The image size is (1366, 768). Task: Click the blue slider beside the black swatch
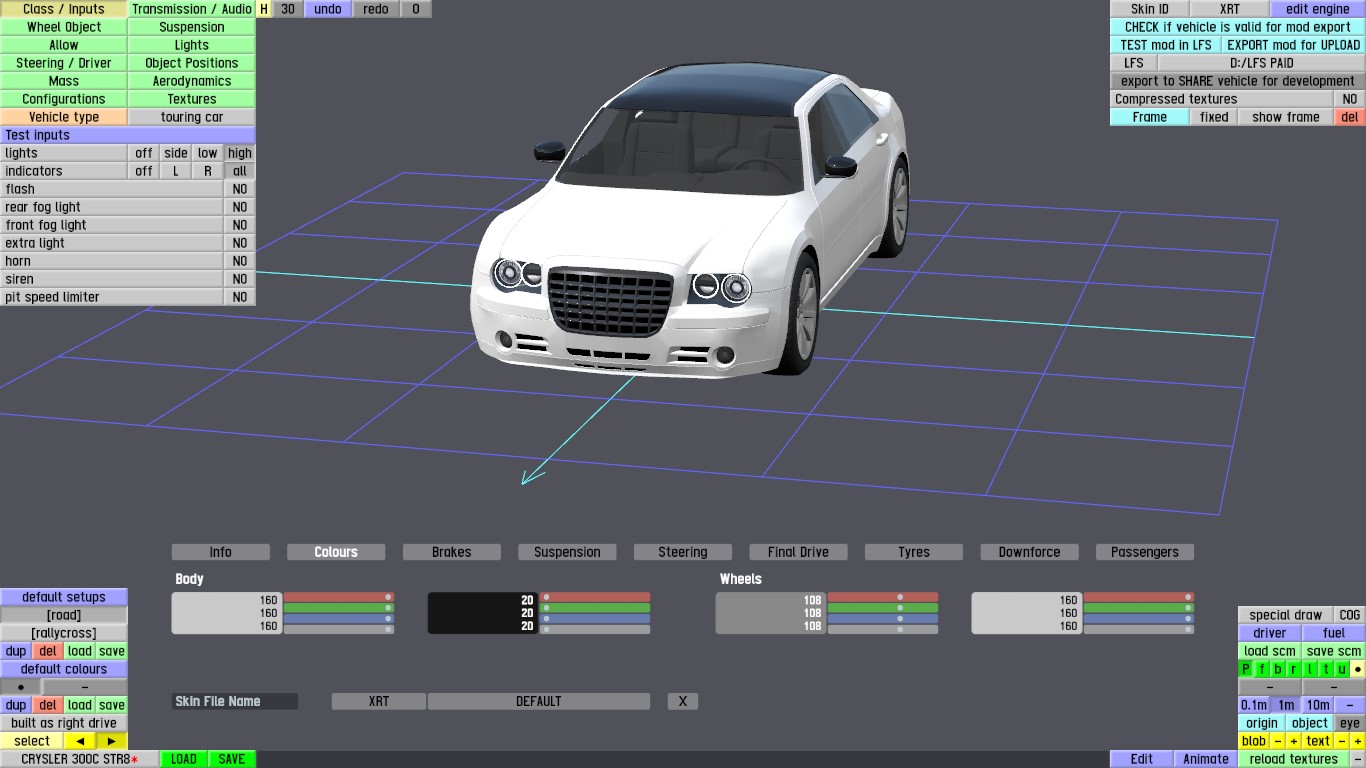point(595,619)
